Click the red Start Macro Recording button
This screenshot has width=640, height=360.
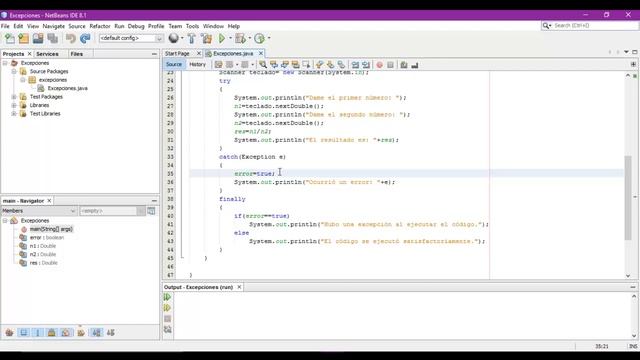[380, 64]
